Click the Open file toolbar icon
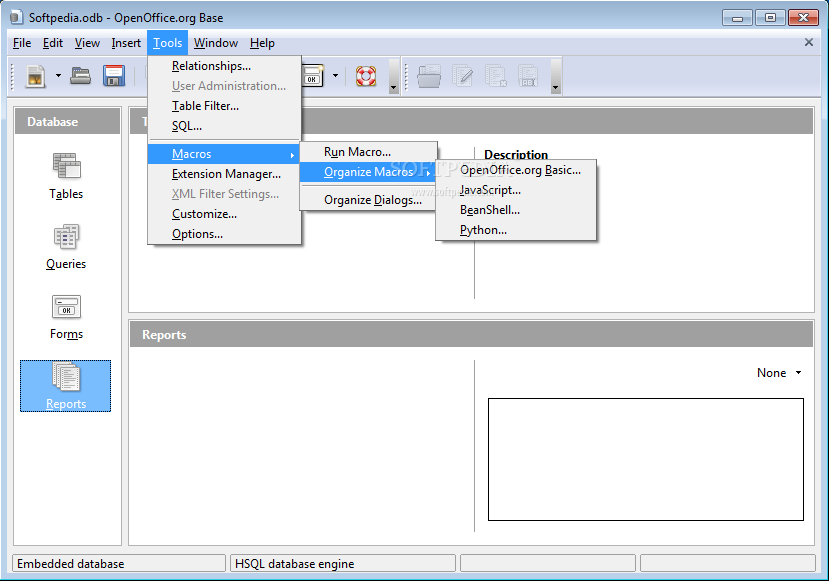The width and height of the screenshot is (829, 581). (x=80, y=76)
